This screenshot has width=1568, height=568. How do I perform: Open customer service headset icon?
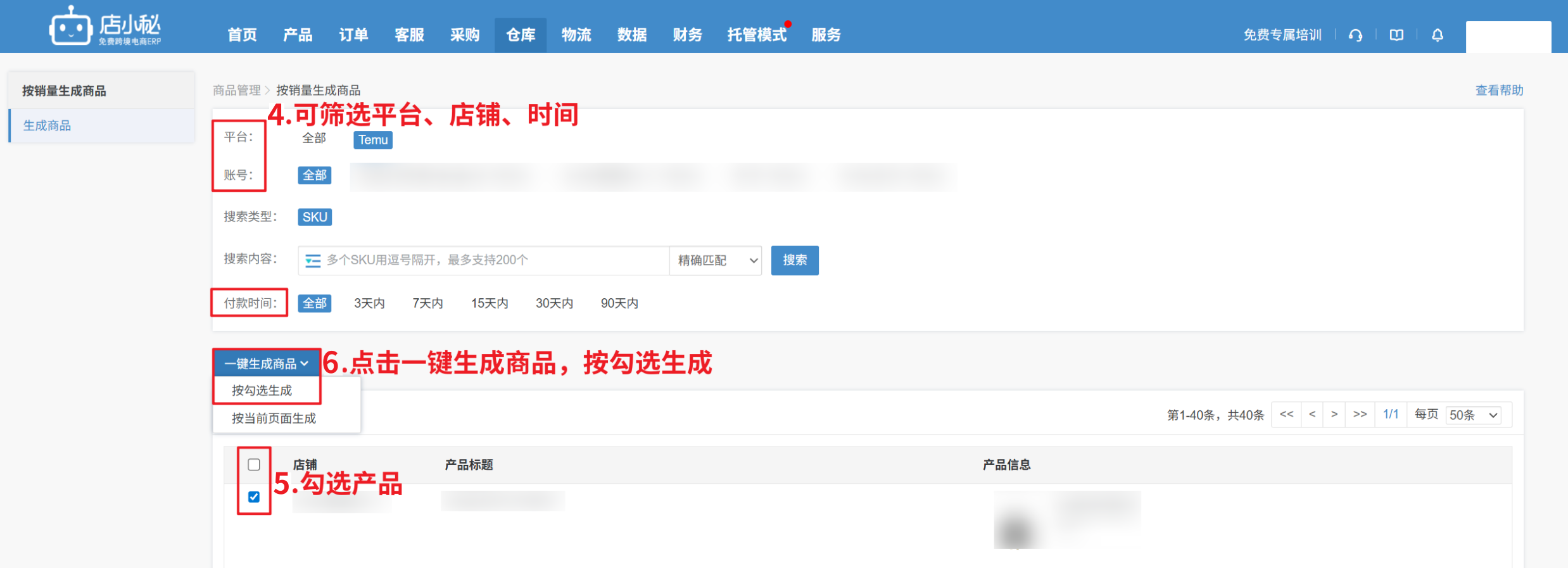click(x=1355, y=35)
